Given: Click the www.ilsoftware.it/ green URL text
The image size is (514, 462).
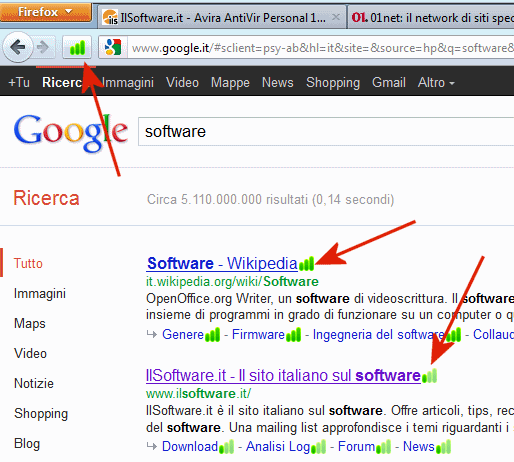Looking at the screenshot, I should [x=198, y=394].
